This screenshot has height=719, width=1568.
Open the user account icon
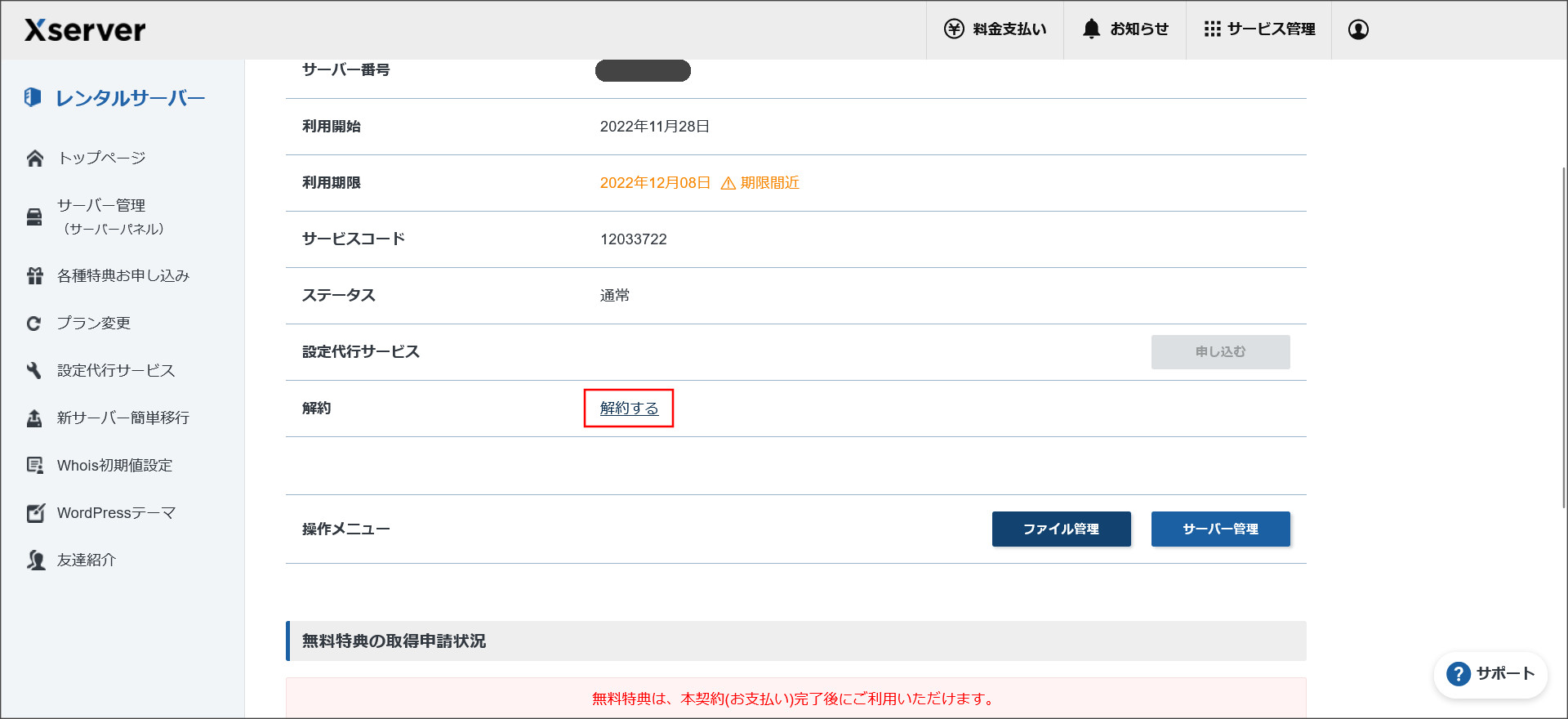1358,29
